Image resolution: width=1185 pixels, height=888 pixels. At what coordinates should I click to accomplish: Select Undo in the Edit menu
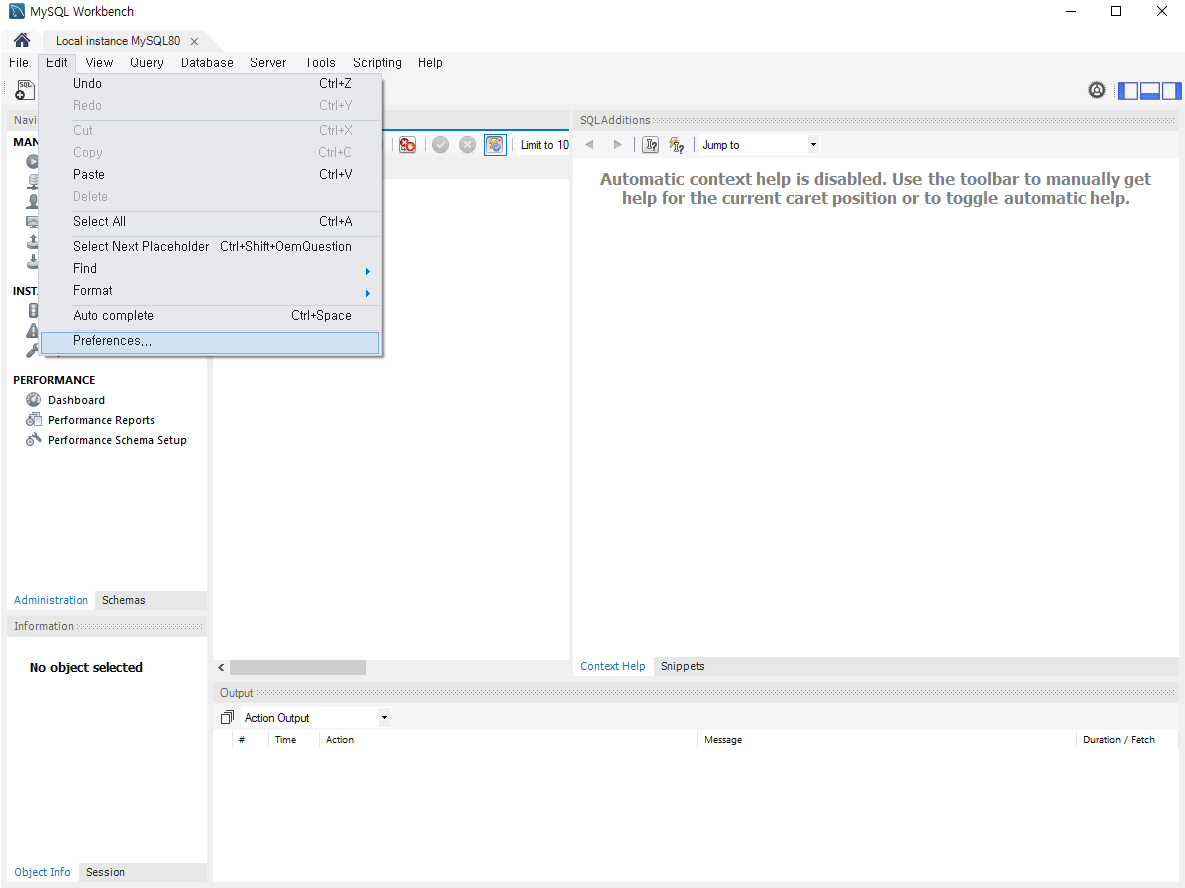(210, 84)
